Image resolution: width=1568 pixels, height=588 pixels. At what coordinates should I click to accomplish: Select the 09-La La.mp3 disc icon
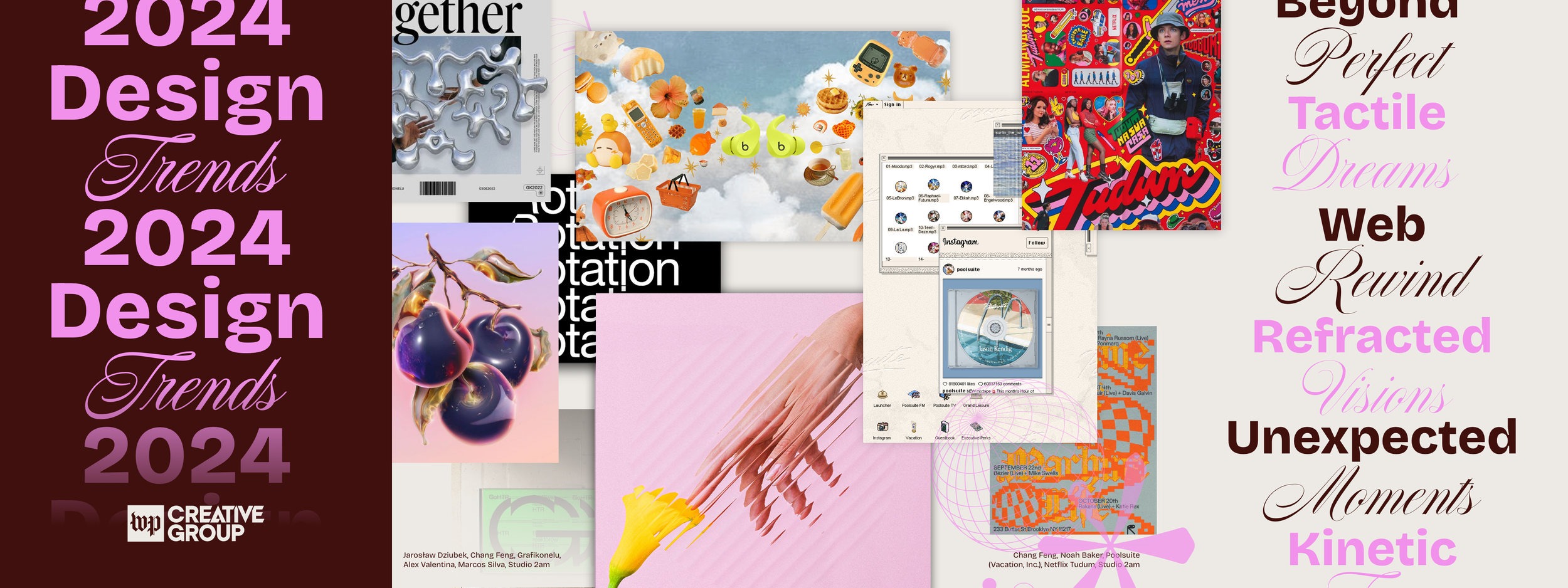[x=901, y=218]
